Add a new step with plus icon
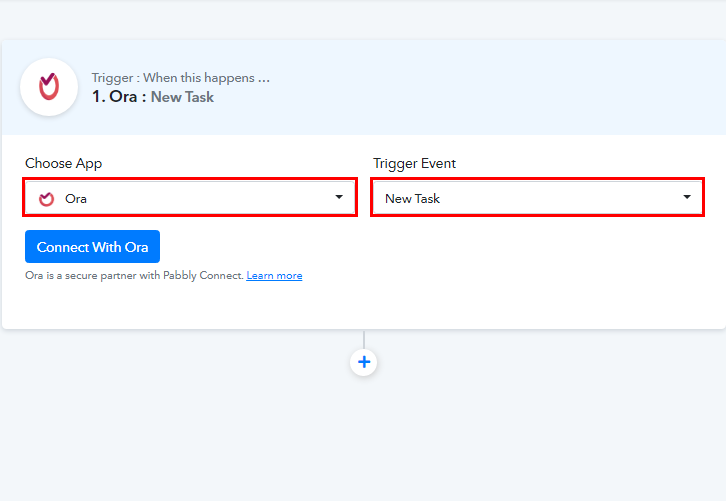The image size is (726, 501). pyautogui.click(x=363, y=362)
